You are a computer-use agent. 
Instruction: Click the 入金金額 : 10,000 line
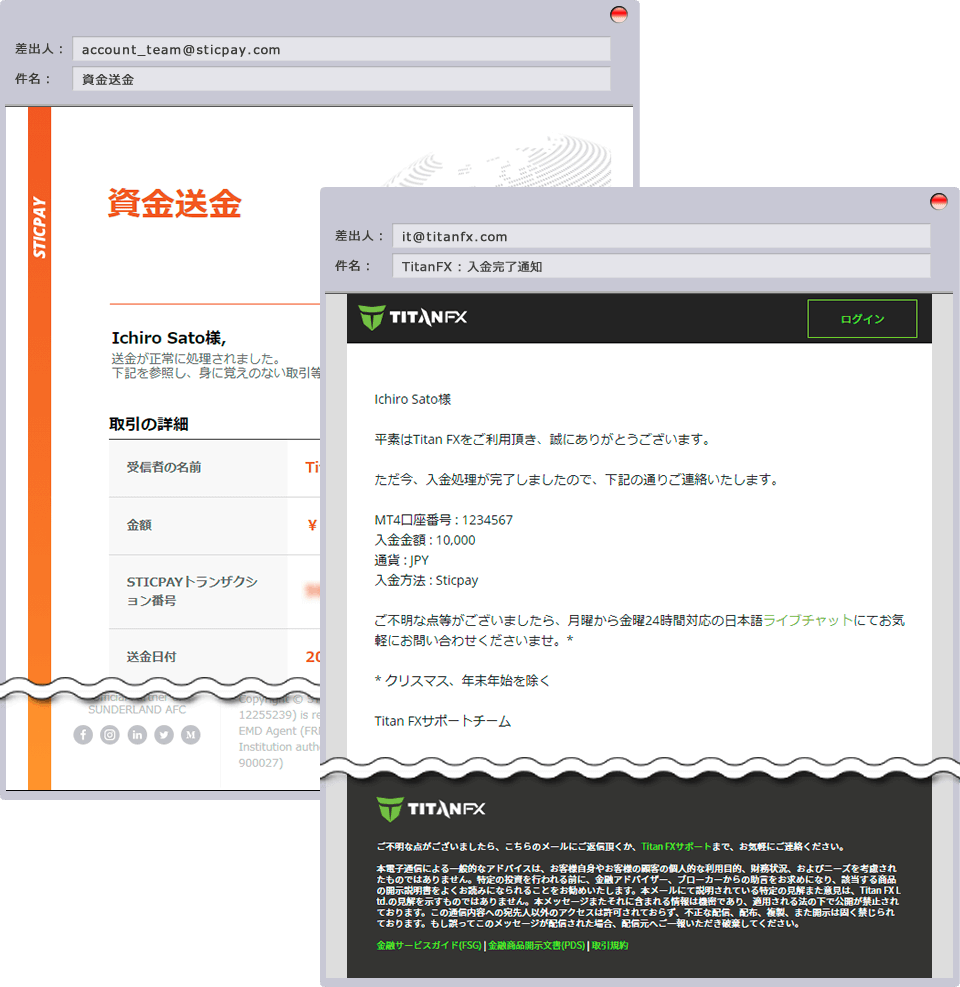425,540
